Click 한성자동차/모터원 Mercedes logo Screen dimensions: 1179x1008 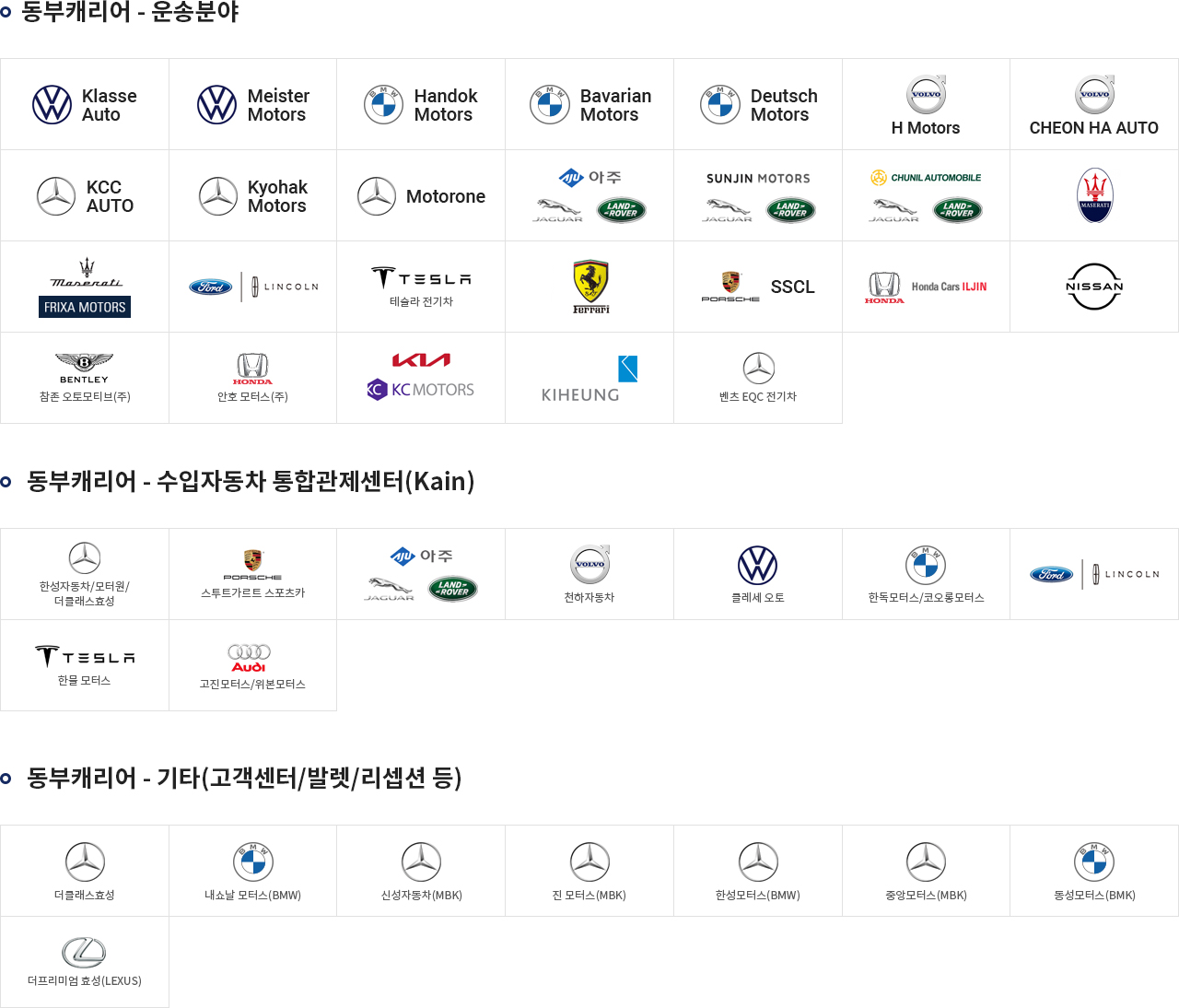click(x=85, y=557)
